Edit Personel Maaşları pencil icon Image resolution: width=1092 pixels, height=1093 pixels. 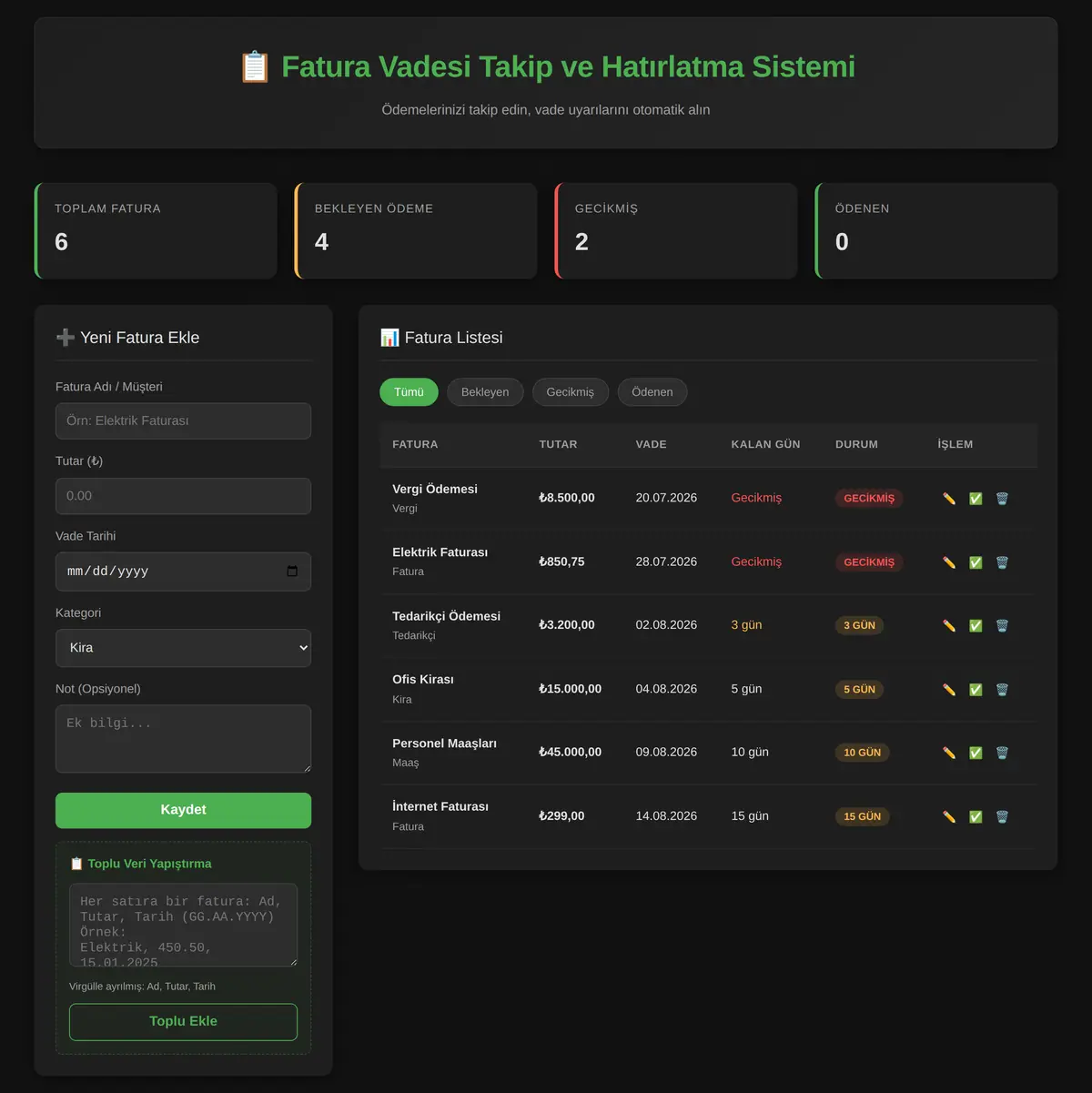pos(949,754)
